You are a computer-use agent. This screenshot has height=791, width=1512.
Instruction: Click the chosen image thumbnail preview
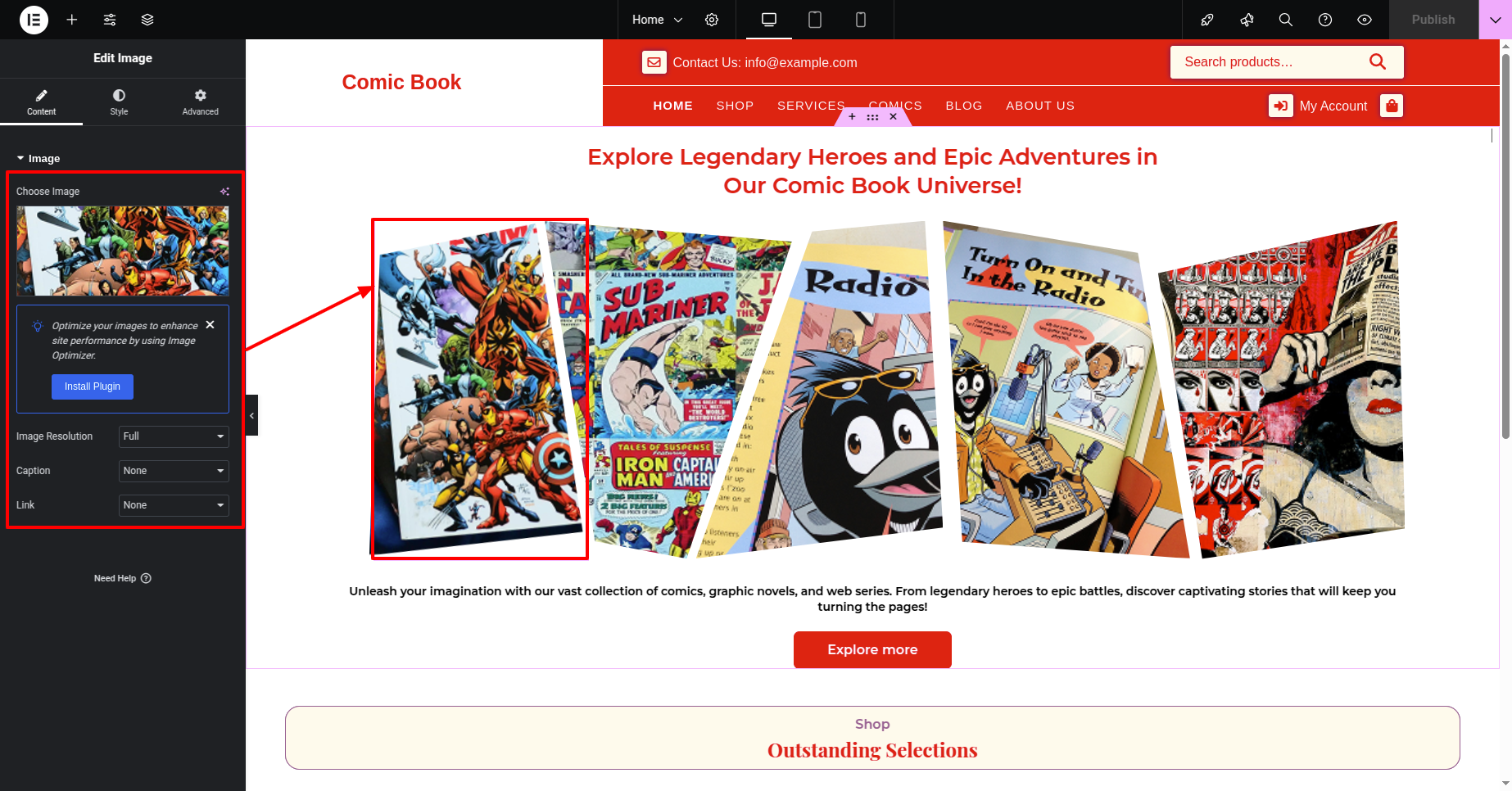point(123,251)
